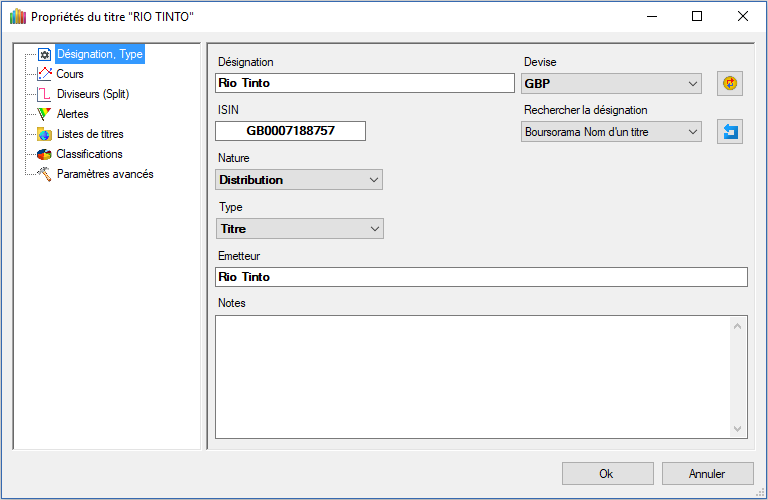Click the Désignation, Type tree icon
768x500 pixels.
(x=44, y=54)
